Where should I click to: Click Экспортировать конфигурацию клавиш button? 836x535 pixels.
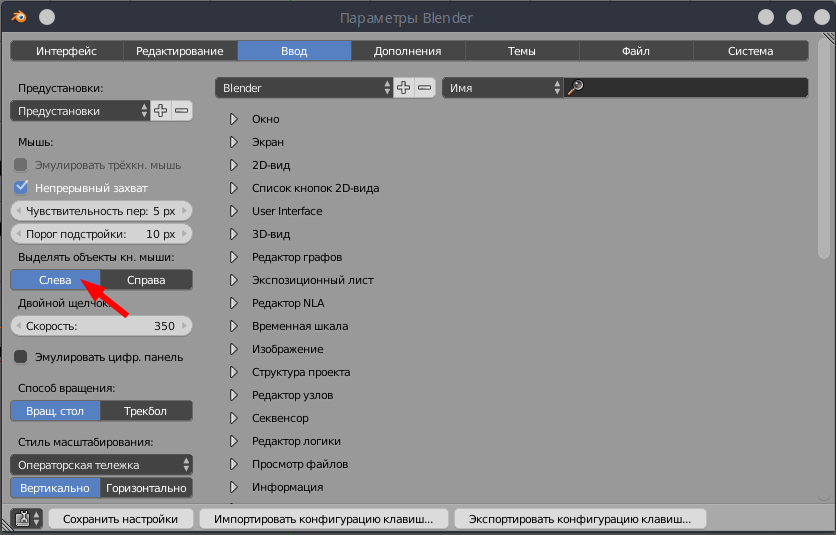(580, 519)
